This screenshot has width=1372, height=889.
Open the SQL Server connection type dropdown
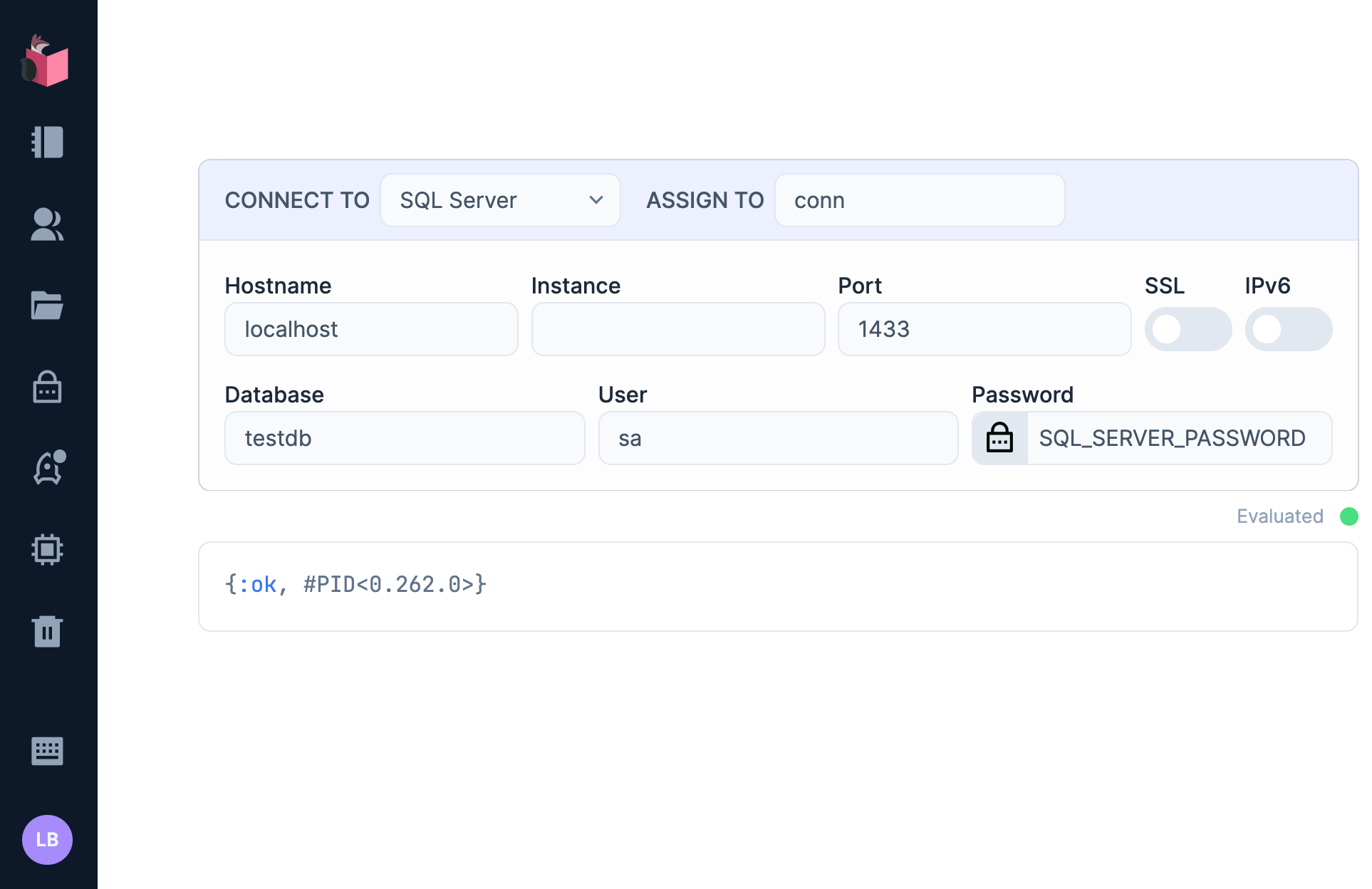(500, 200)
